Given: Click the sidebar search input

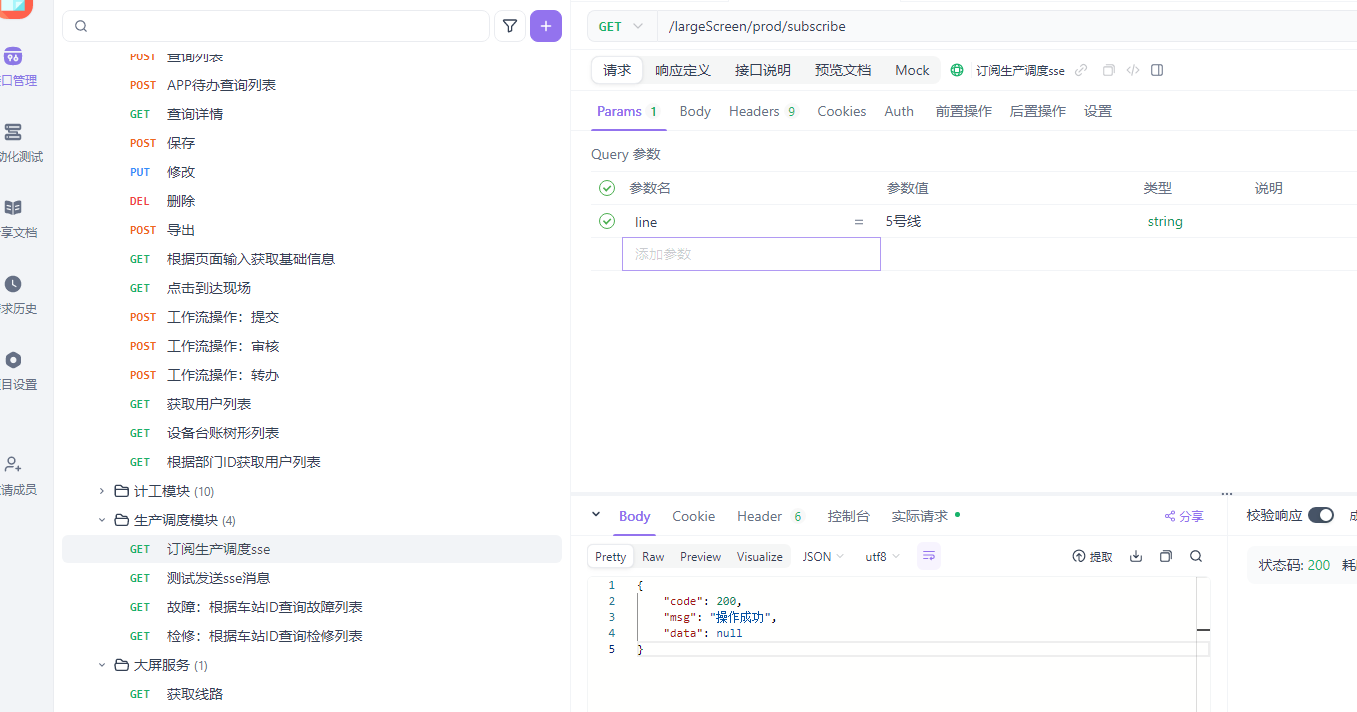Looking at the screenshot, I should point(276,26).
